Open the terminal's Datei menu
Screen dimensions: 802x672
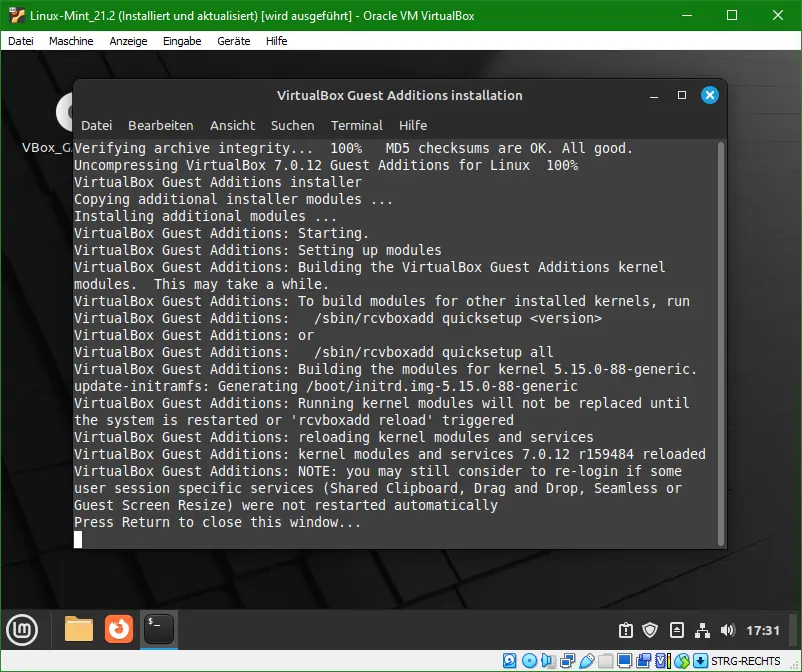[x=97, y=125]
